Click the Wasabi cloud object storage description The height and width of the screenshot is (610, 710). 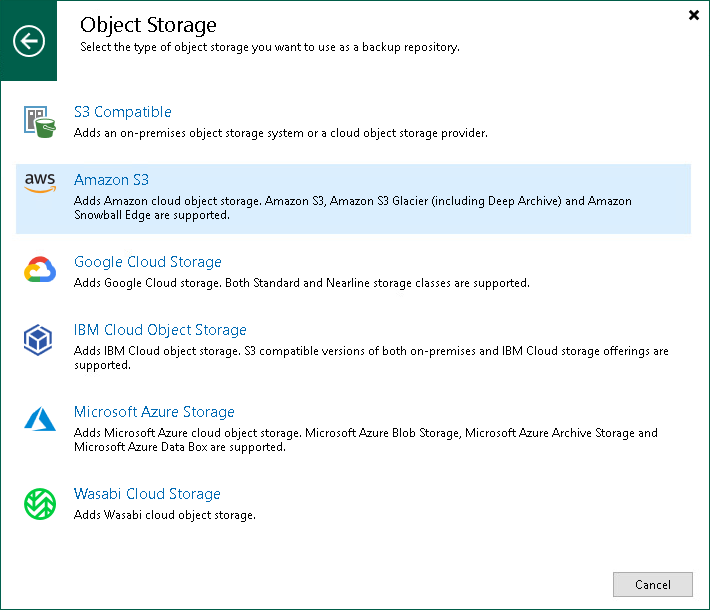[165, 515]
